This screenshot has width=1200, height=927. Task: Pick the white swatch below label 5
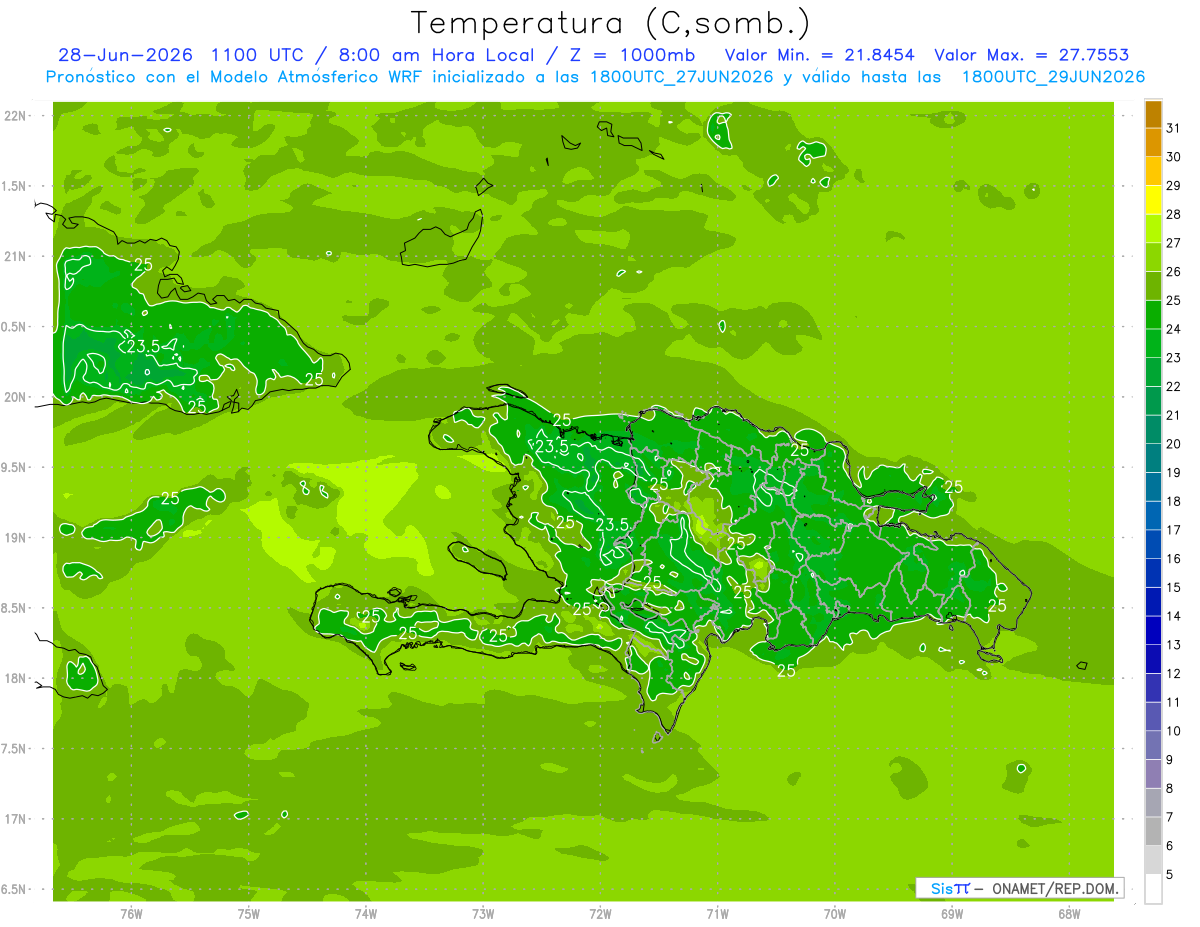coord(1153,889)
